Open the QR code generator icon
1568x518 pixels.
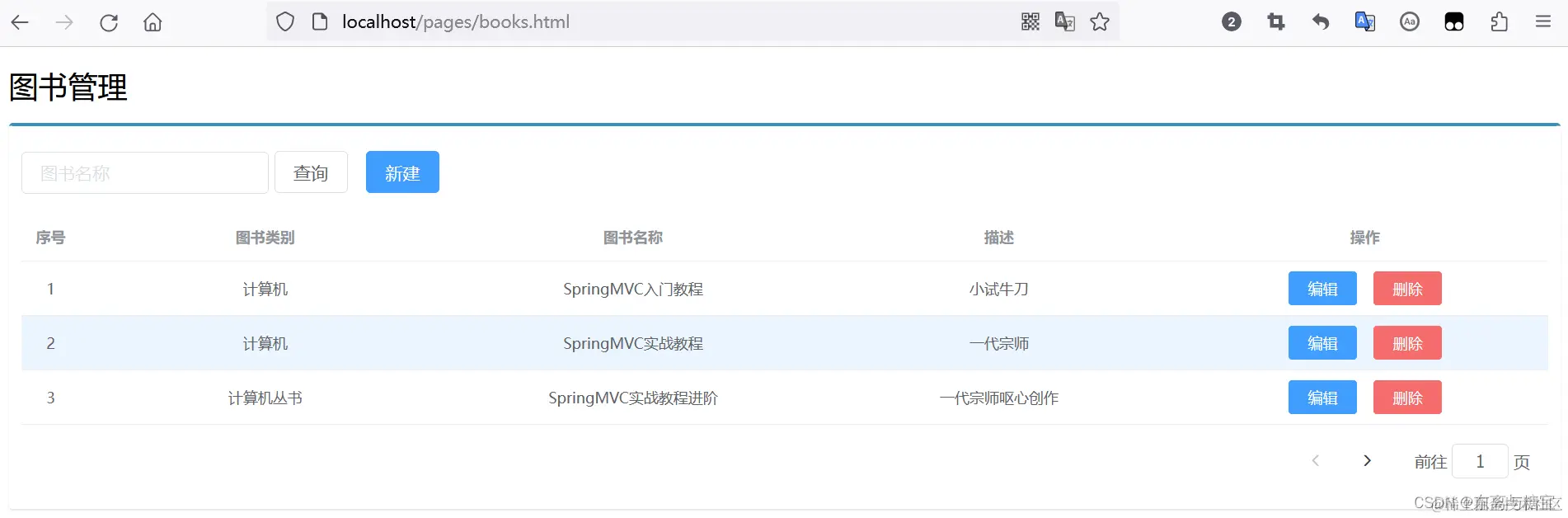(x=1030, y=22)
